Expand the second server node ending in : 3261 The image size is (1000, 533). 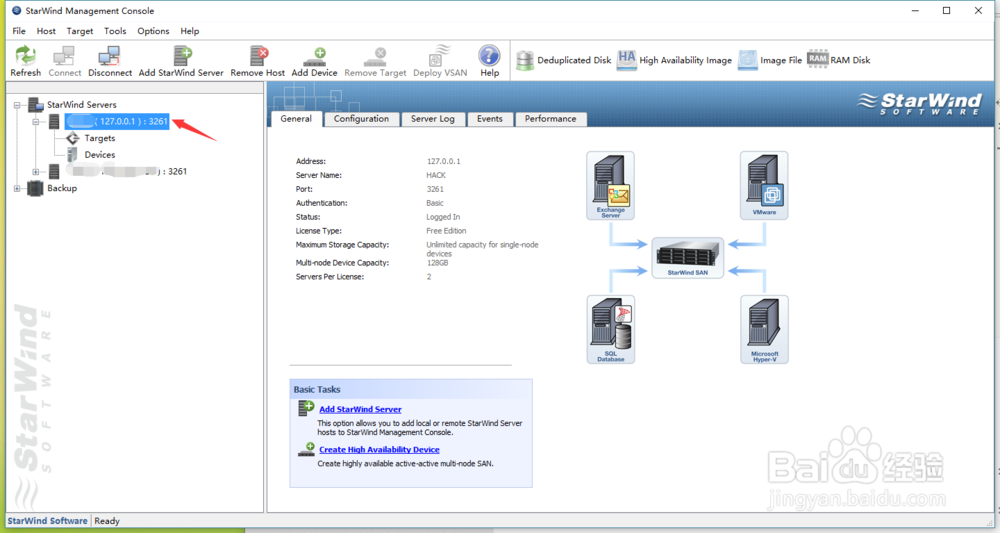tap(36, 172)
